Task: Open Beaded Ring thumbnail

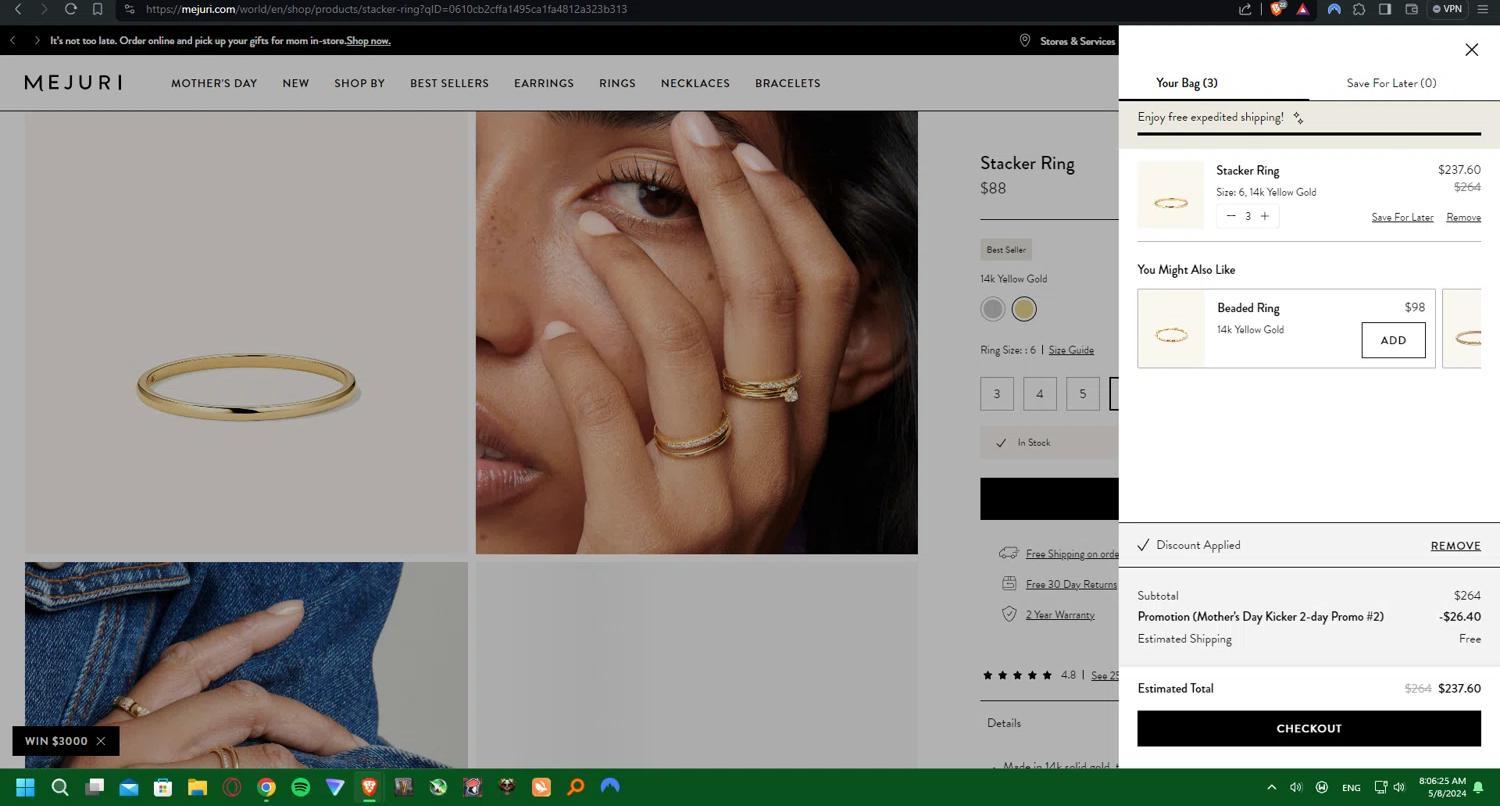Action: 1171,329
